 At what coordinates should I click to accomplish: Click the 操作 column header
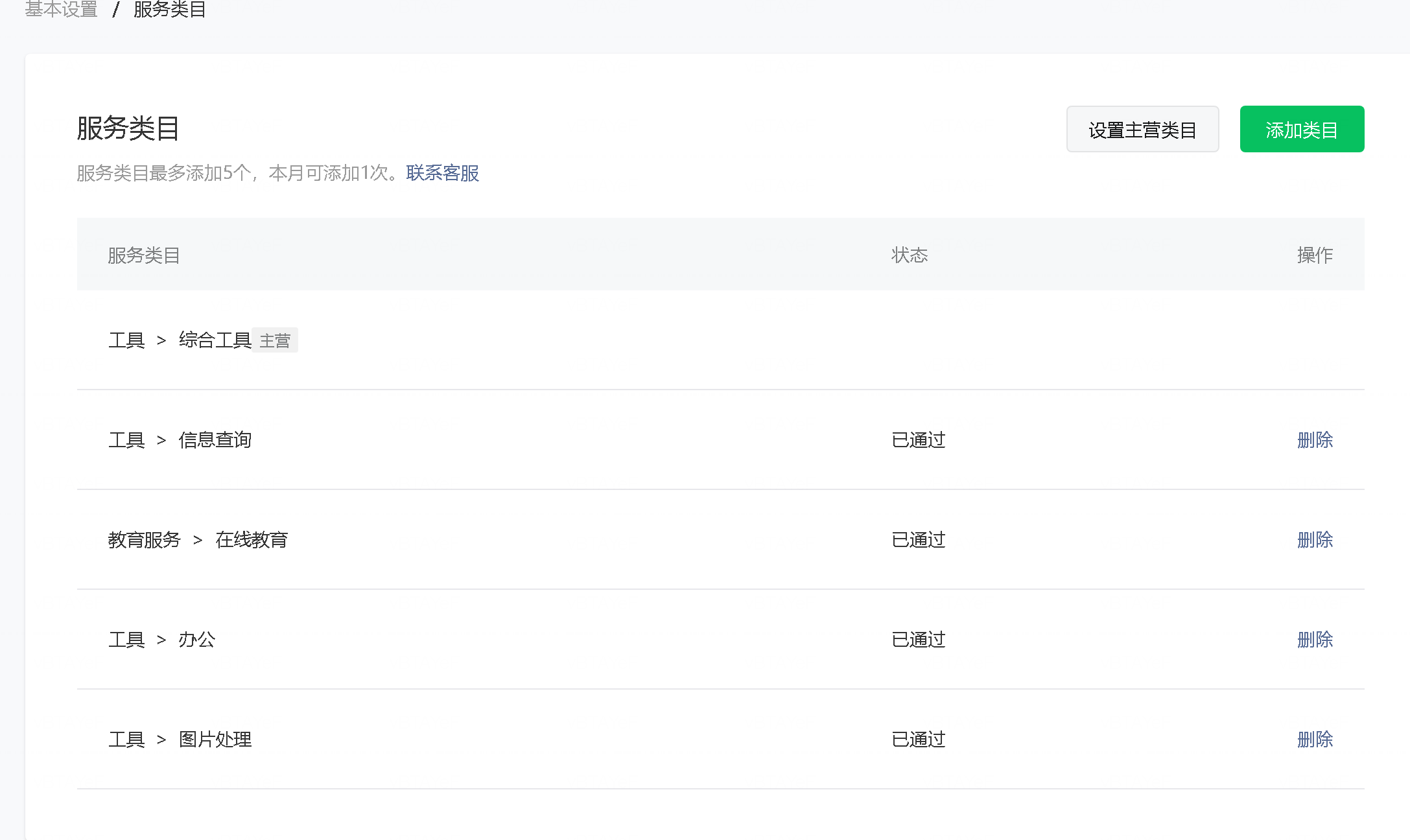coord(1314,255)
